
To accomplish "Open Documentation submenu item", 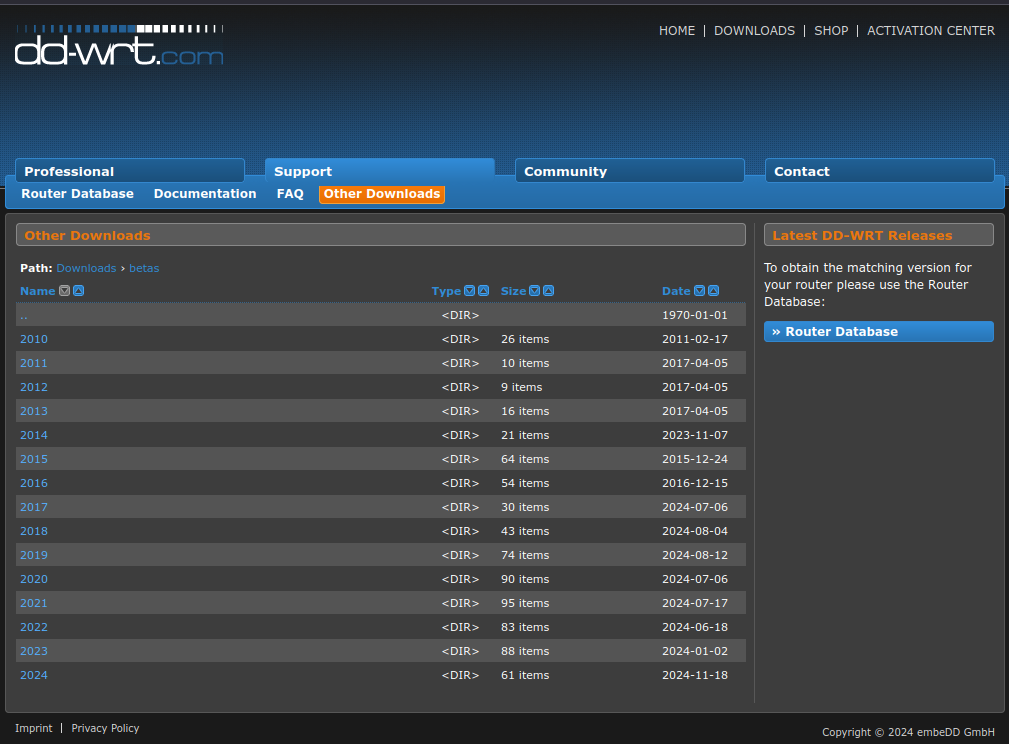I will pyautogui.click(x=205, y=194).
